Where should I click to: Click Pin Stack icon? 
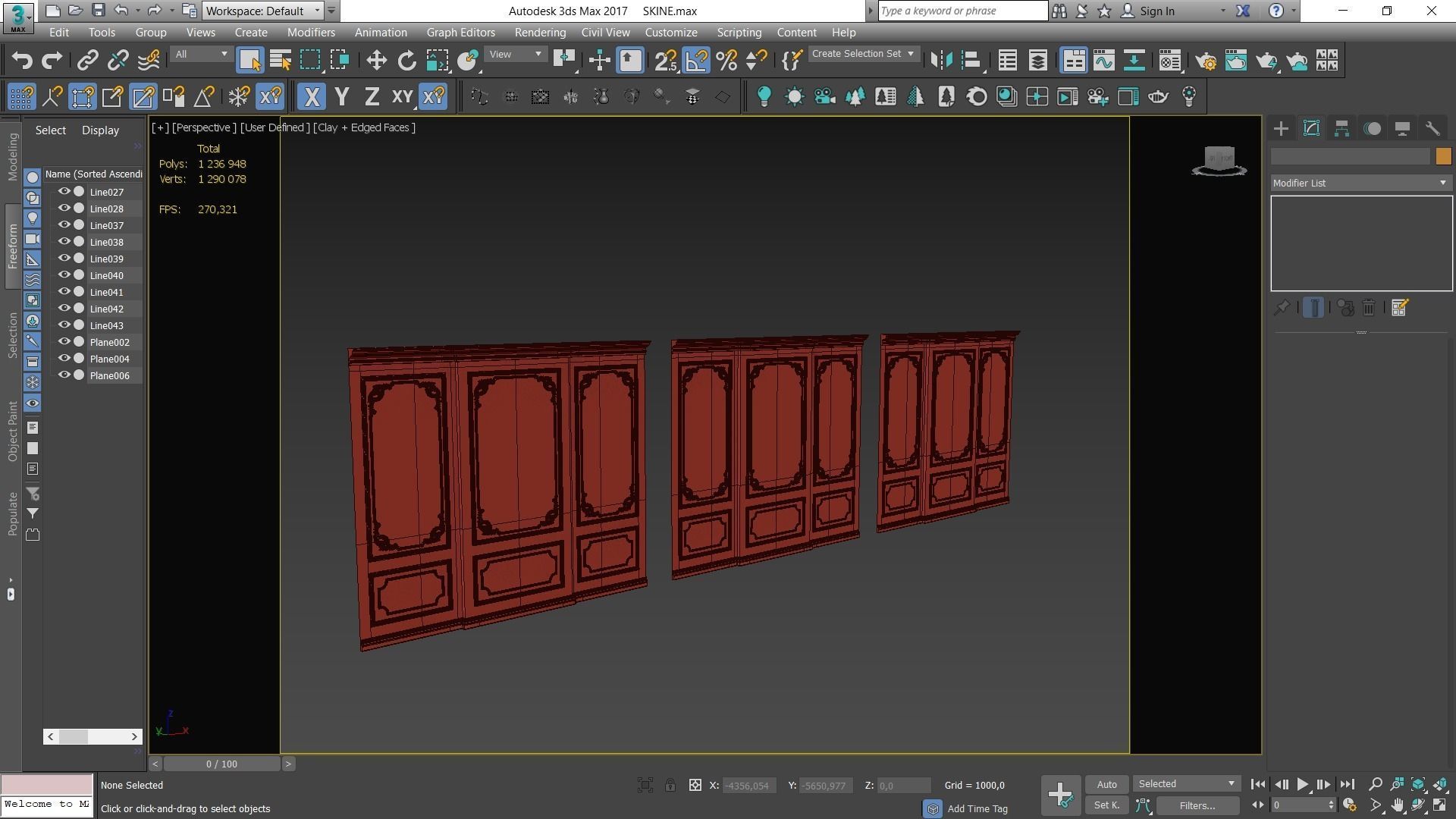coord(1282,308)
